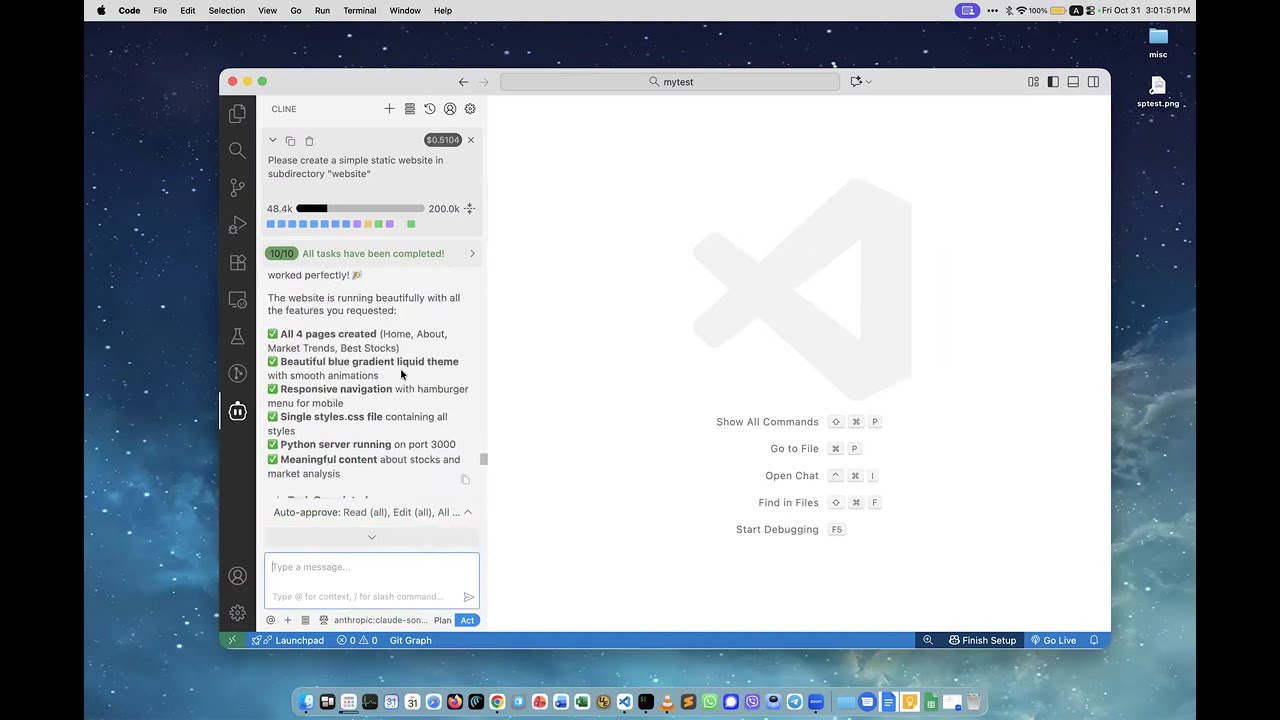Viewport: 1280px width, 720px height.
Task: Open the Terminal menu
Action: 359,10
